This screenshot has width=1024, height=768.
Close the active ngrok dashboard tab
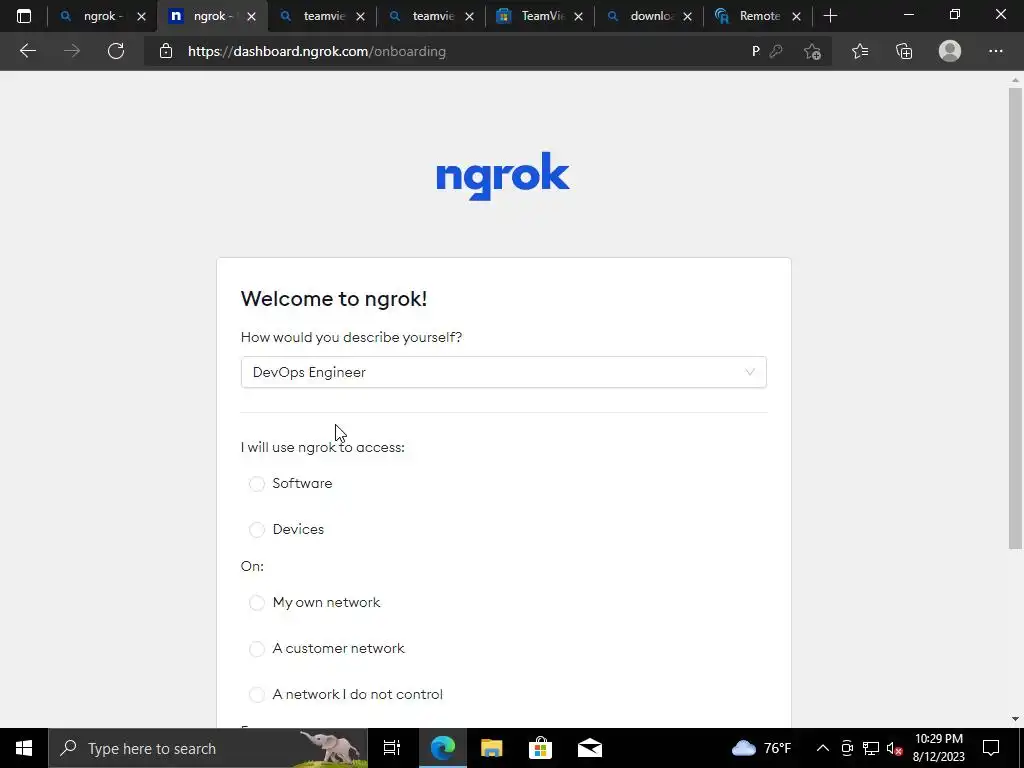pos(251,16)
